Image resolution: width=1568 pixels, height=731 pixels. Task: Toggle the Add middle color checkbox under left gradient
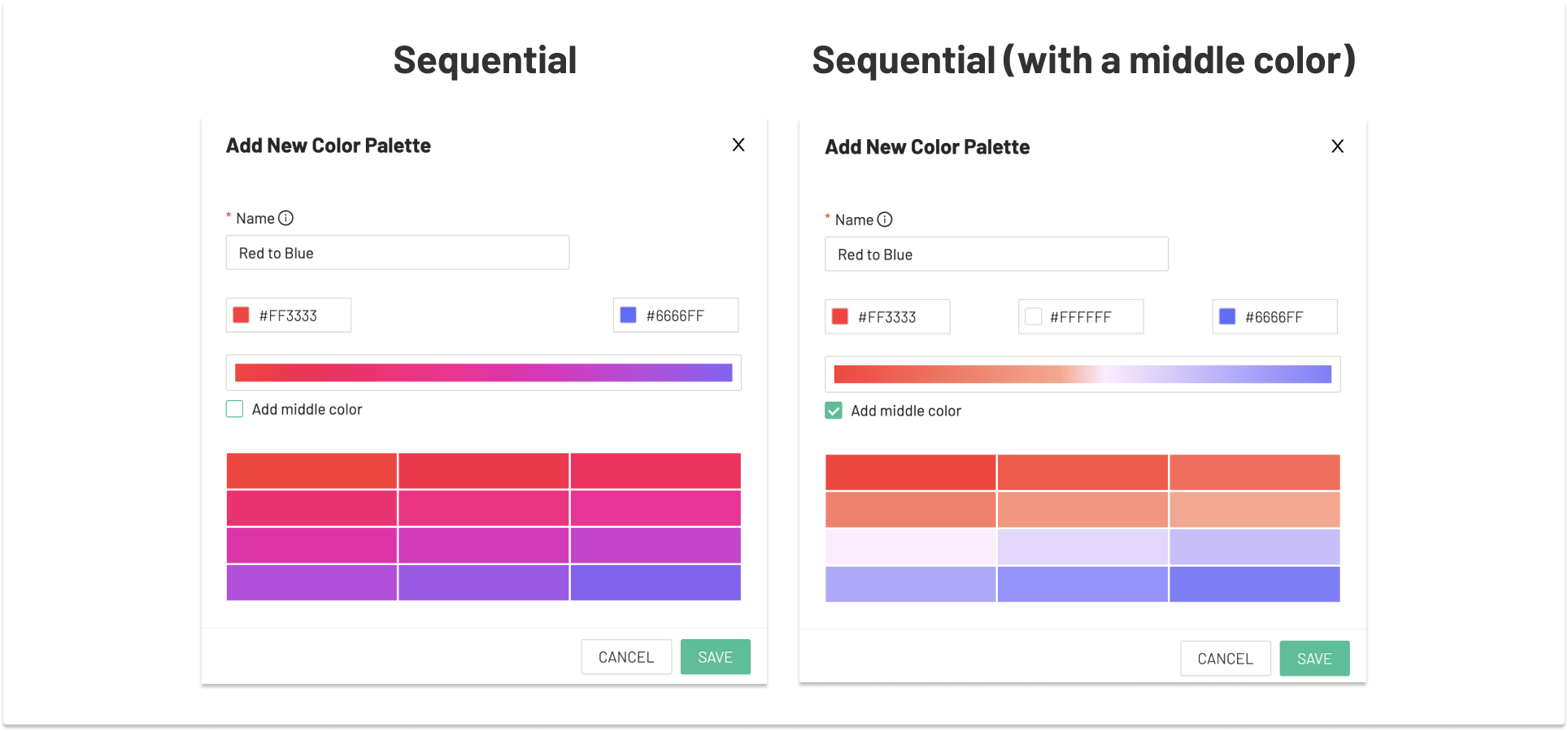coord(234,408)
